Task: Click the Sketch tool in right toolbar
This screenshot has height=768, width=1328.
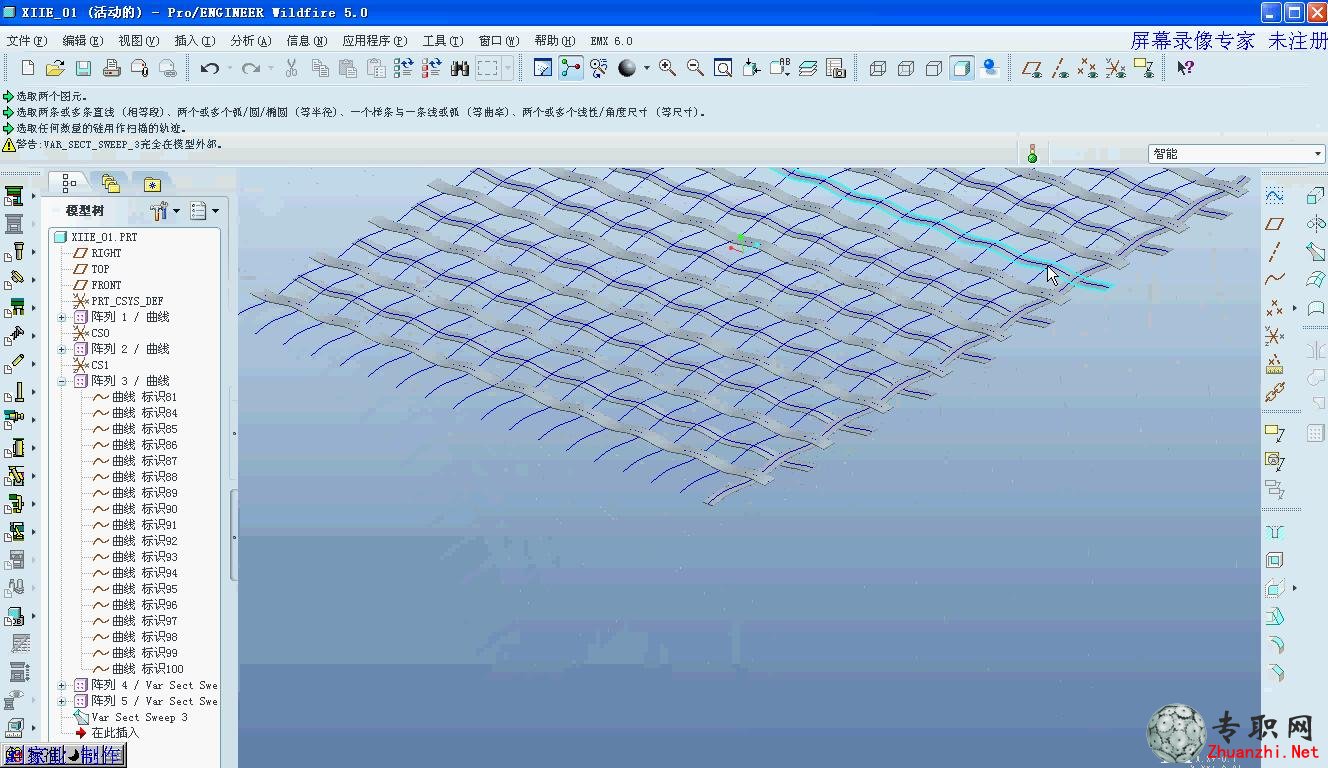Action: 1274,195
